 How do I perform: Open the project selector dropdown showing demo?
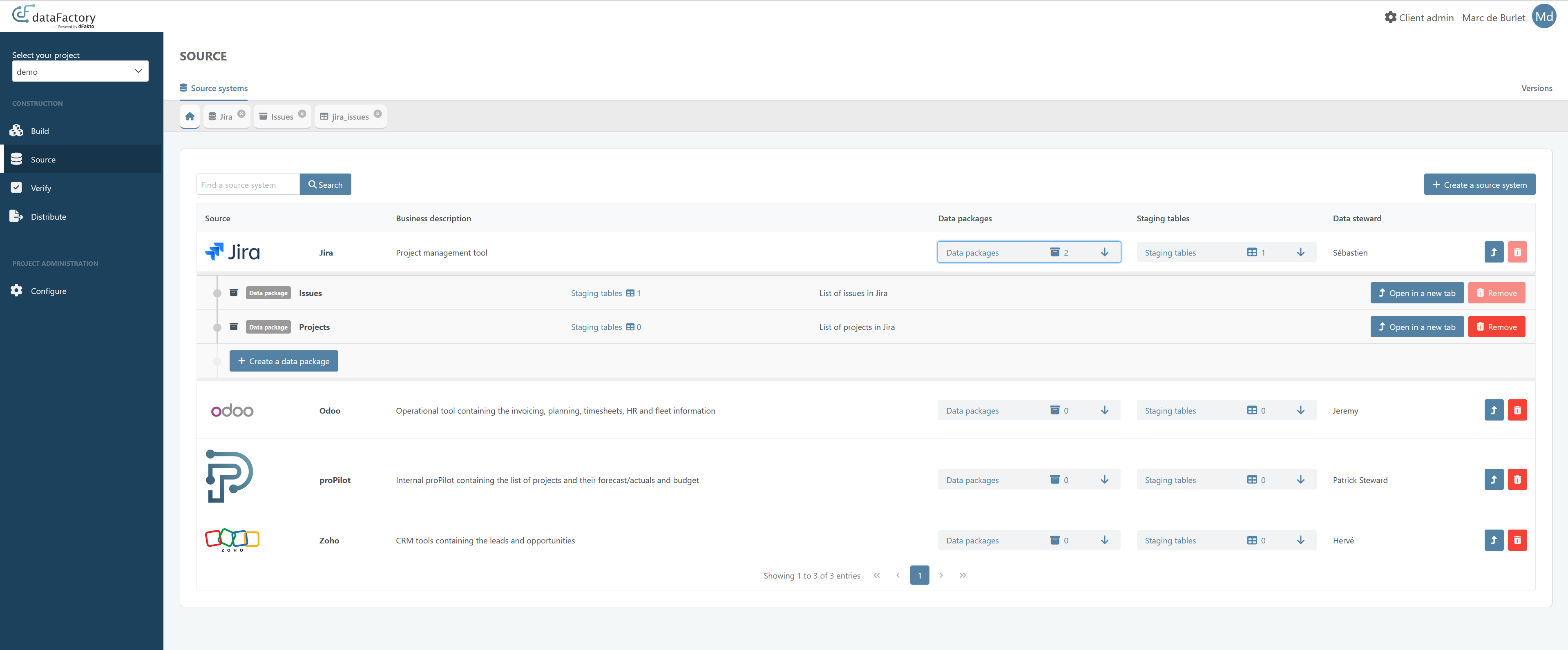point(80,71)
